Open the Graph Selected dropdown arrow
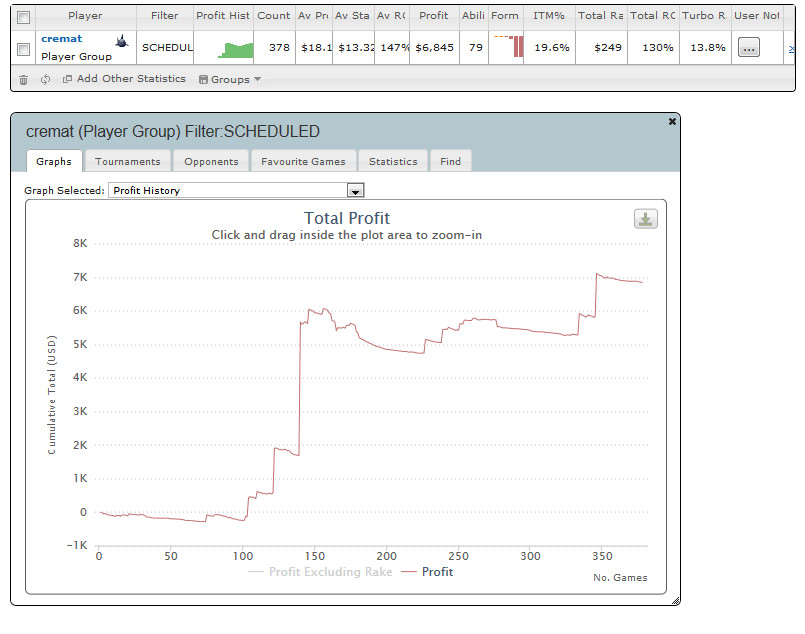The height and width of the screenshot is (634, 805). tap(355, 190)
